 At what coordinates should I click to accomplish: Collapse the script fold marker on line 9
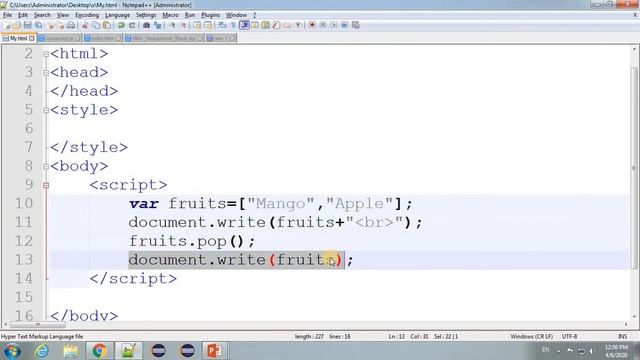point(46,185)
